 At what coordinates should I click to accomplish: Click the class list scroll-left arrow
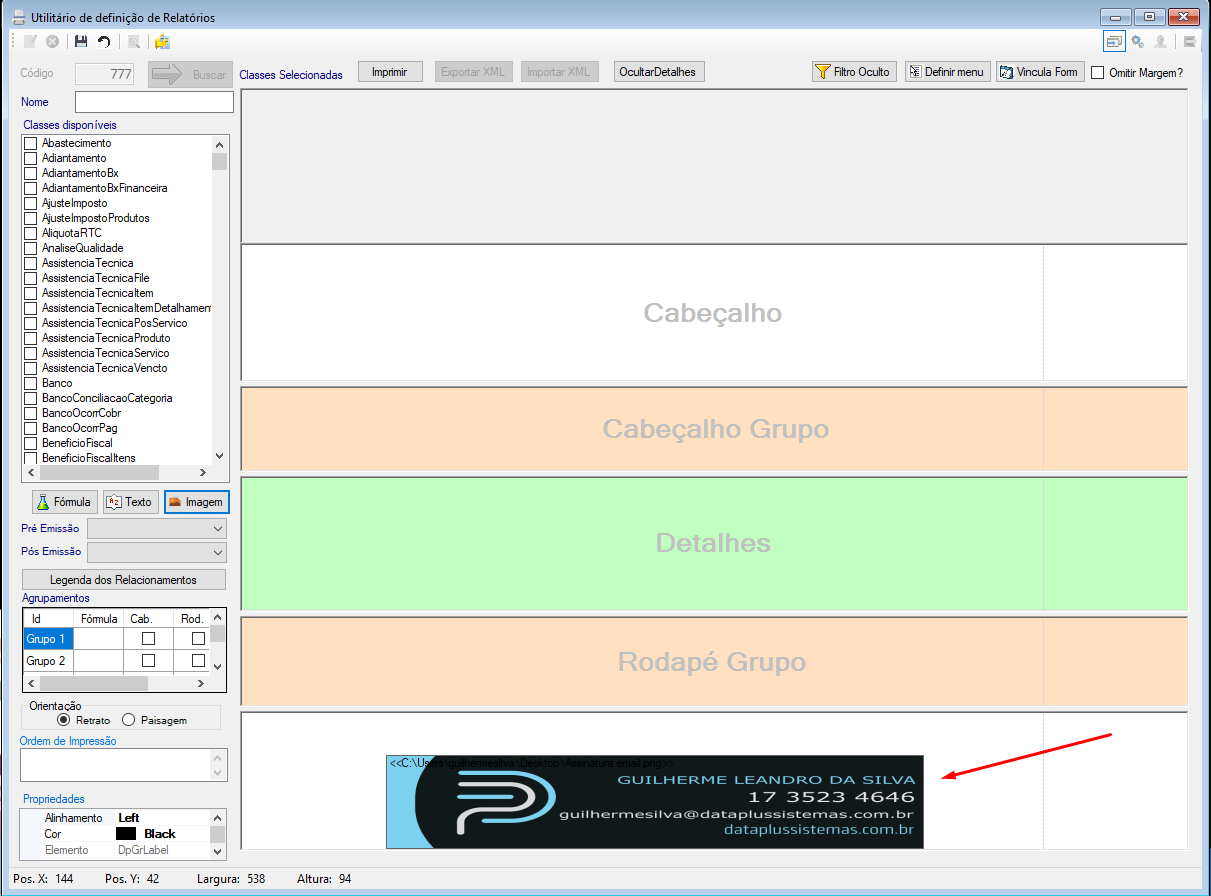(x=30, y=472)
